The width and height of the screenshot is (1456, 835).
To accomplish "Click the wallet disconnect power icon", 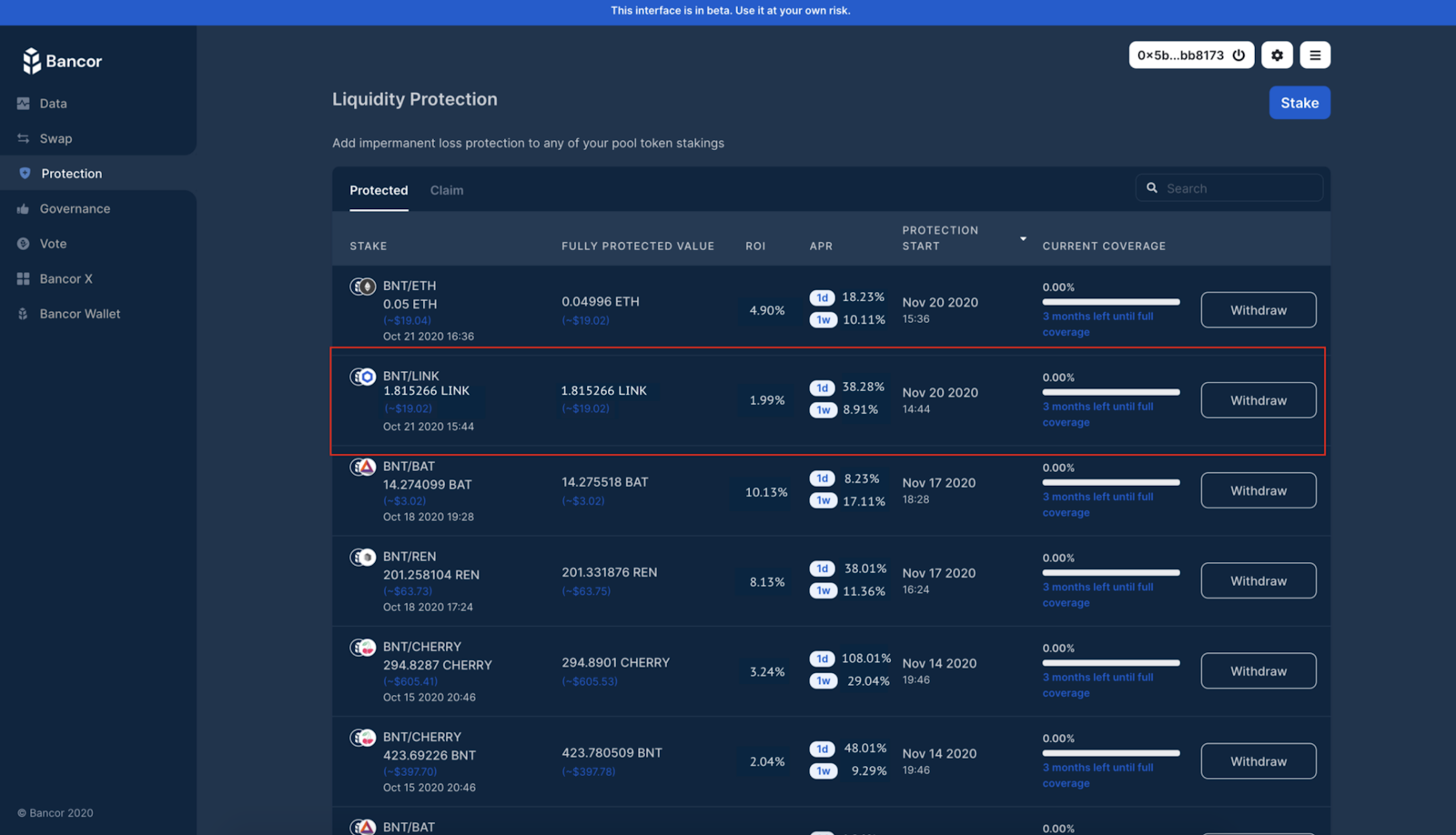I will [1239, 55].
